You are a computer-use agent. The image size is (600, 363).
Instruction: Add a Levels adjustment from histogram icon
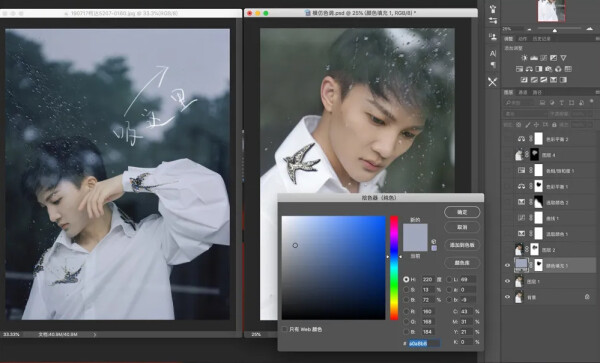534,58
